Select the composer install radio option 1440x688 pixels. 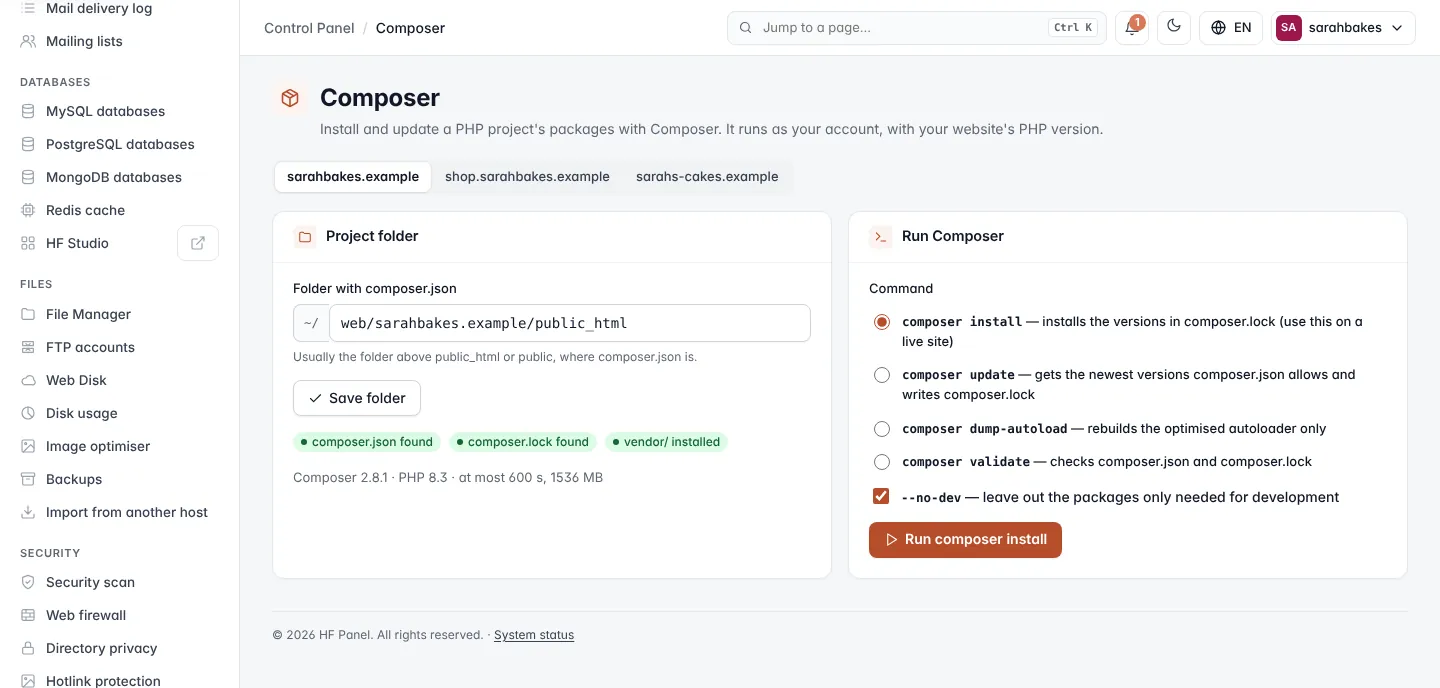coord(882,322)
